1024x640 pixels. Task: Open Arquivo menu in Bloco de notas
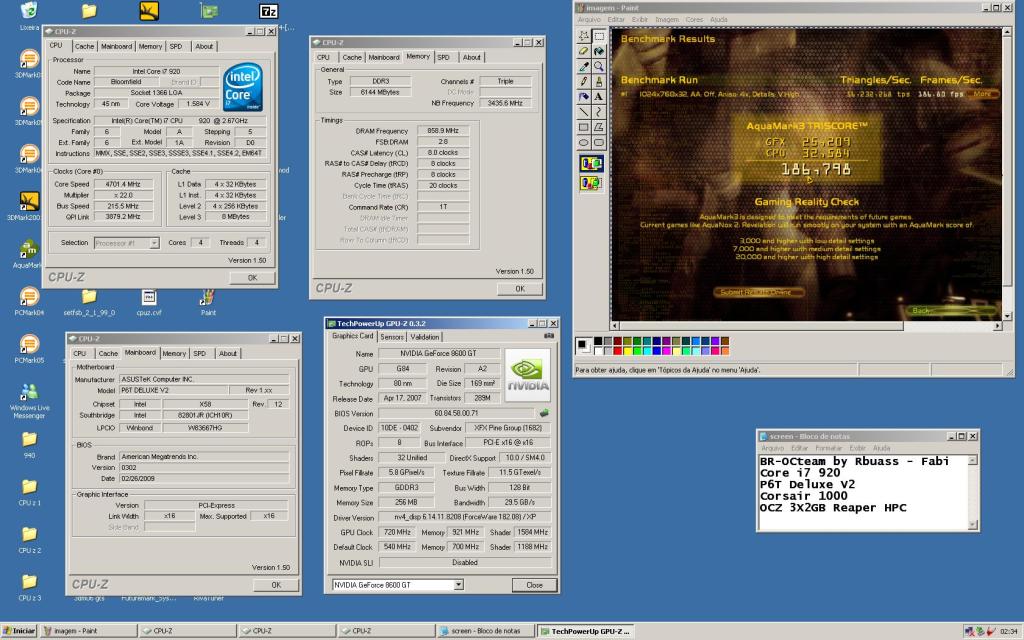click(773, 448)
